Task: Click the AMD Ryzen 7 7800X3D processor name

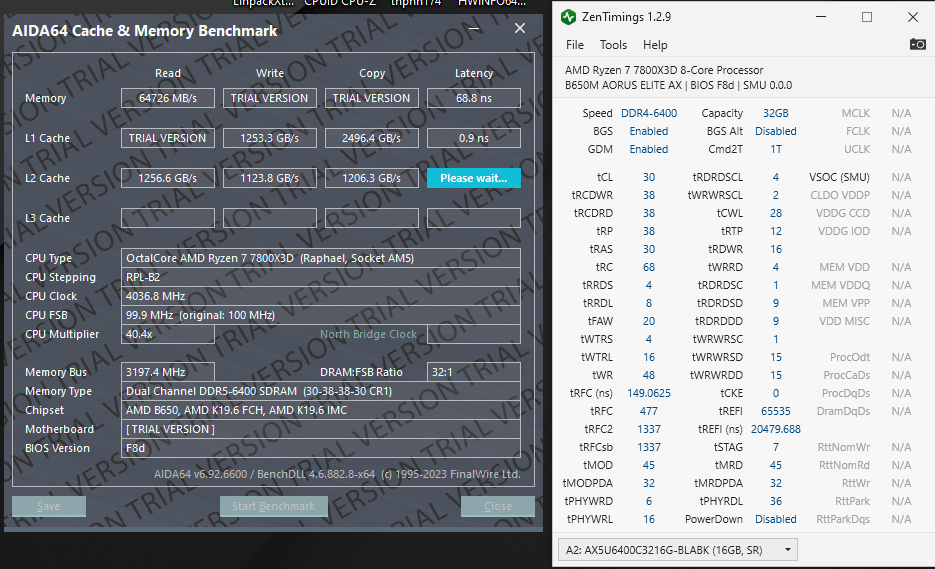Action: tap(664, 70)
